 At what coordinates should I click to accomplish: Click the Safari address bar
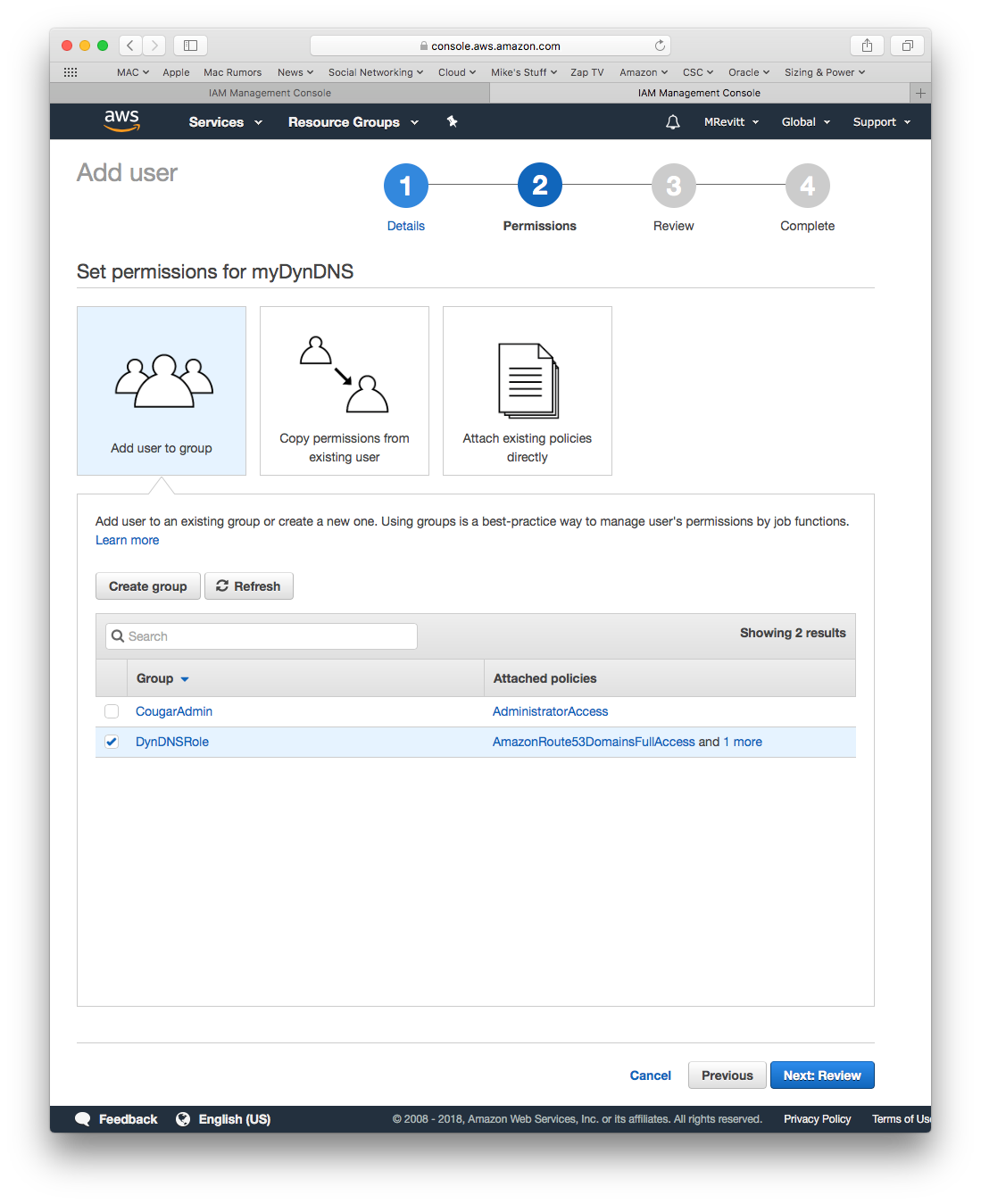click(x=490, y=46)
